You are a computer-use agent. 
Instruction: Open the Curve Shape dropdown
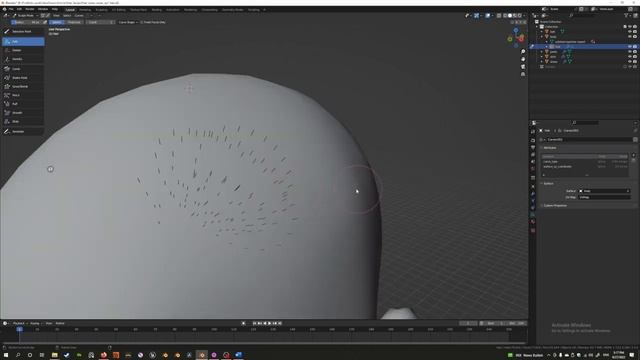(x=128, y=22)
